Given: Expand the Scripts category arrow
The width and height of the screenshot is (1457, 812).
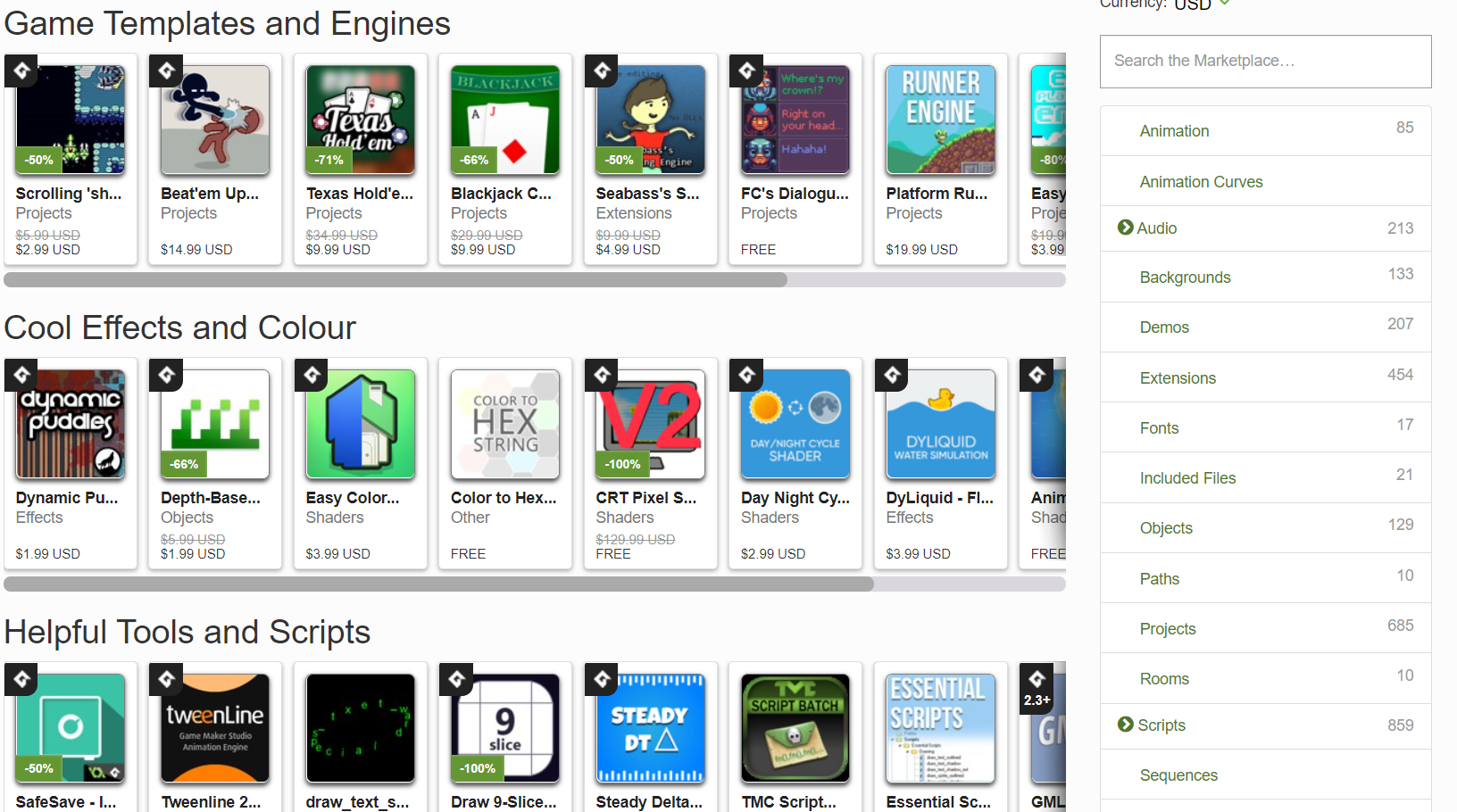Looking at the screenshot, I should tap(1126, 725).
